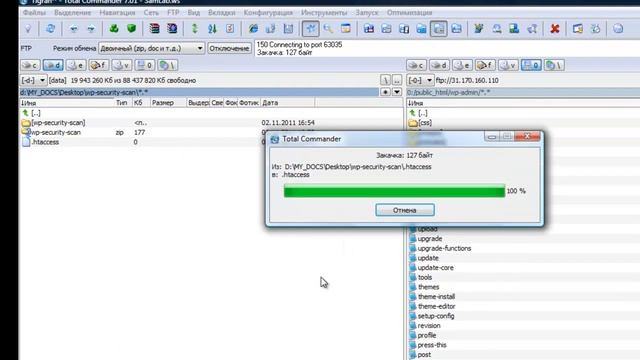640x360 pixels.
Task: Select drive e in left panel
Action: pos(76,65)
